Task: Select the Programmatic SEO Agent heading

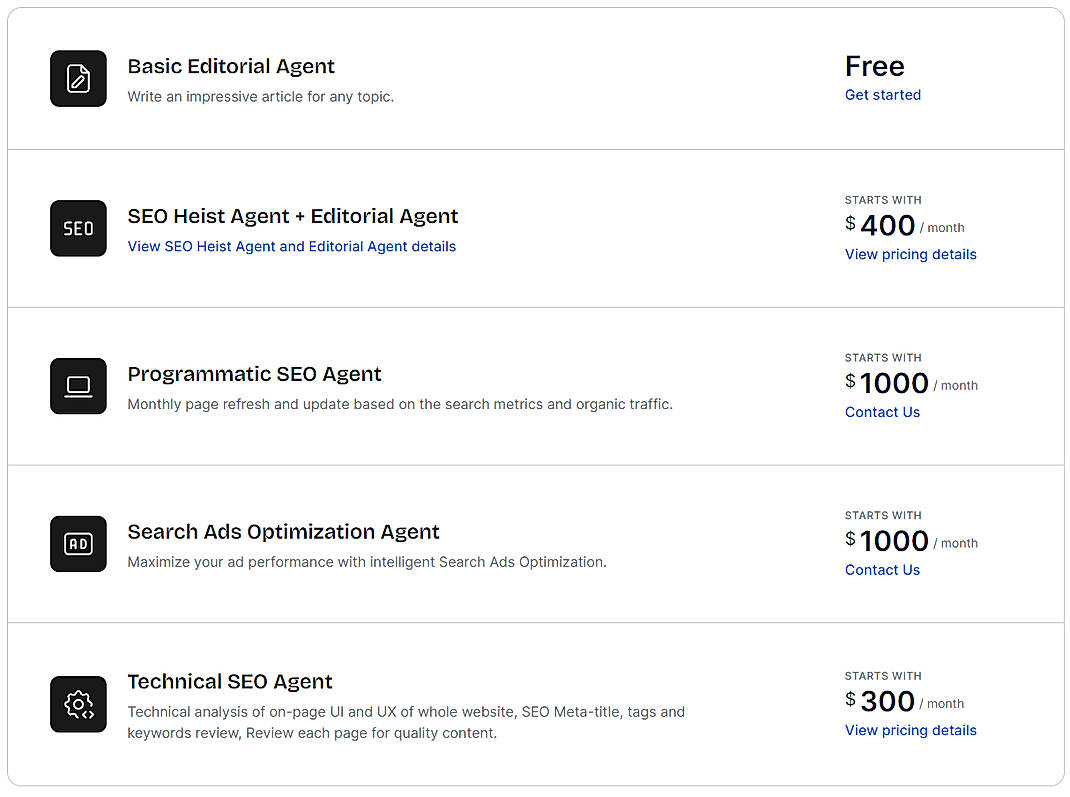Action: tap(255, 374)
